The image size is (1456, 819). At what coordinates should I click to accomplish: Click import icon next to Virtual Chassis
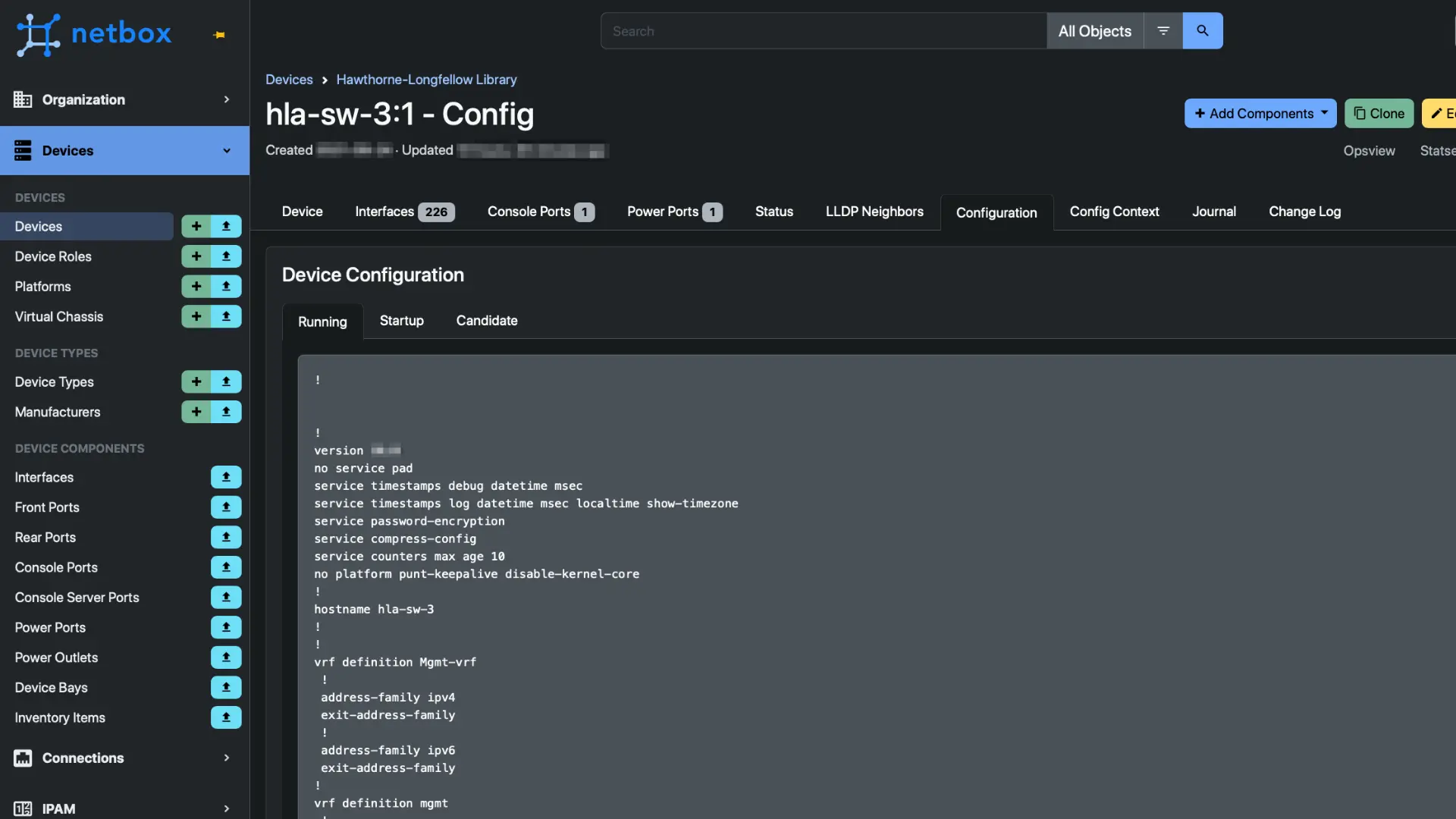[x=226, y=316]
